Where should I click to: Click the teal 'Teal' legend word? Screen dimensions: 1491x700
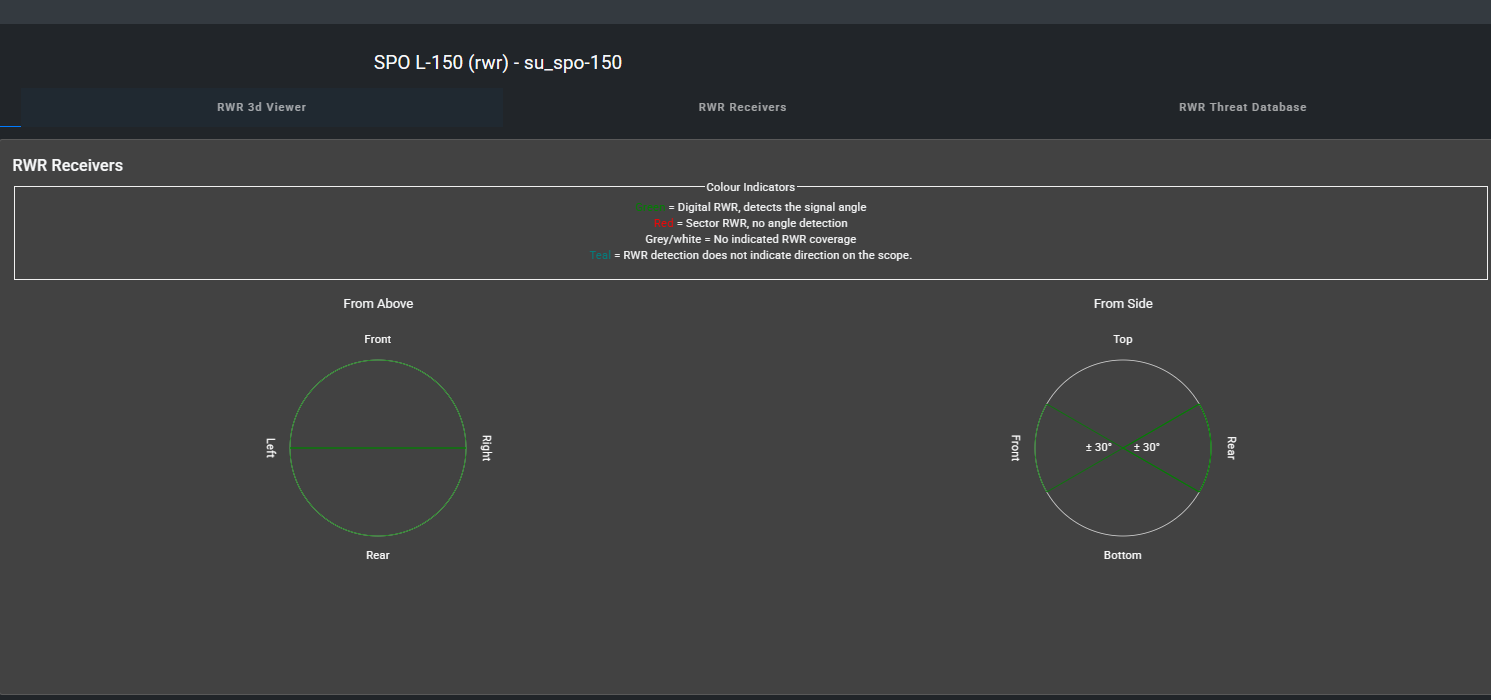600,255
